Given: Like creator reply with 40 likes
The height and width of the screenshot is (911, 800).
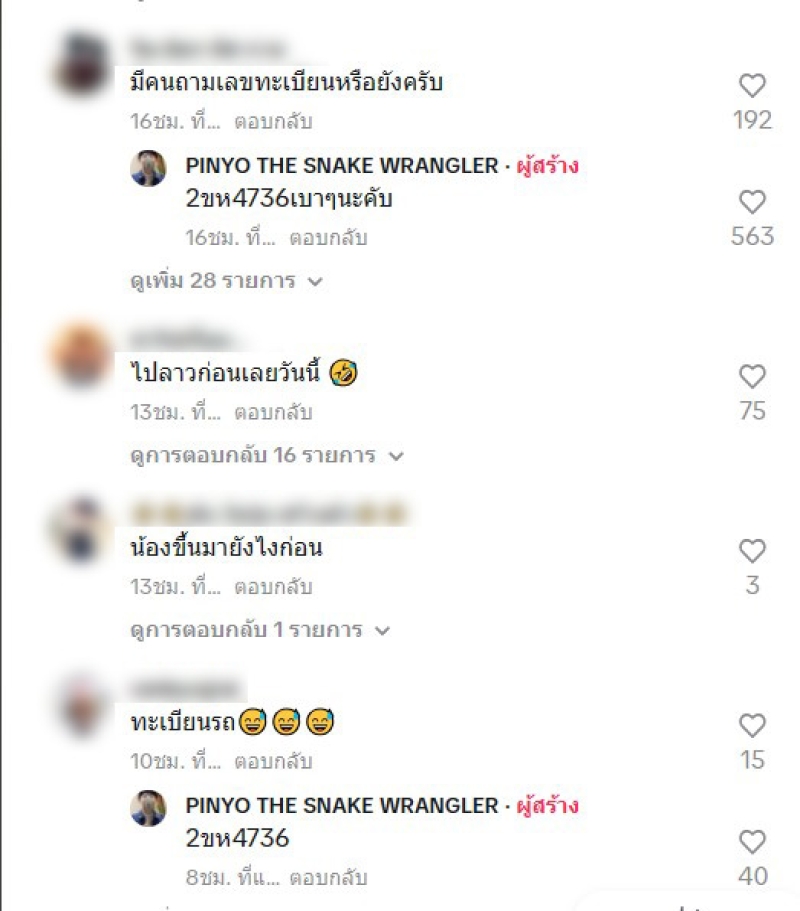Looking at the screenshot, I should [x=752, y=842].
